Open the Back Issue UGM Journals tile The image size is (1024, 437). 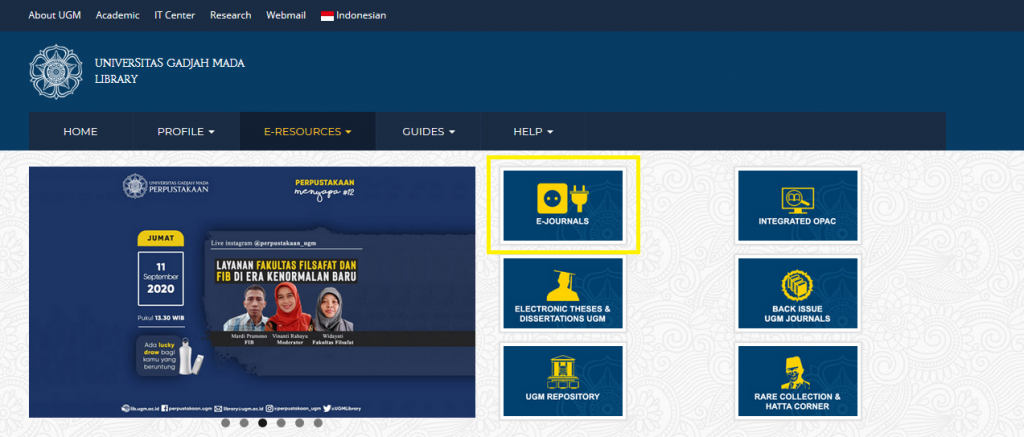(797, 293)
